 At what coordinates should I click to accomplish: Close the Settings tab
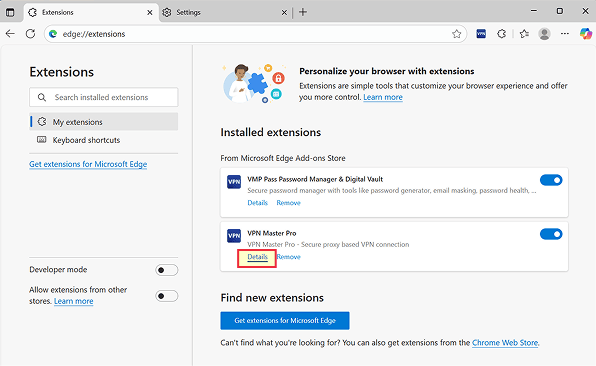pyautogui.click(x=284, y=13)
